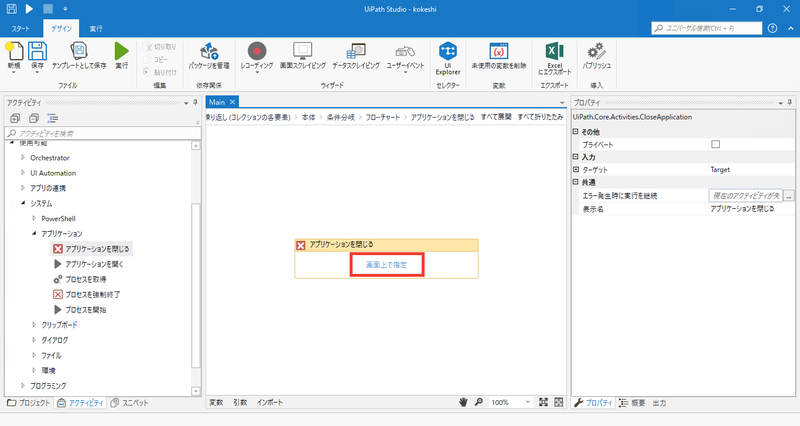This screenshot has height=426, width=800.
Task: Open 画面スクレイピング wizard
Action: coord(303,56)
